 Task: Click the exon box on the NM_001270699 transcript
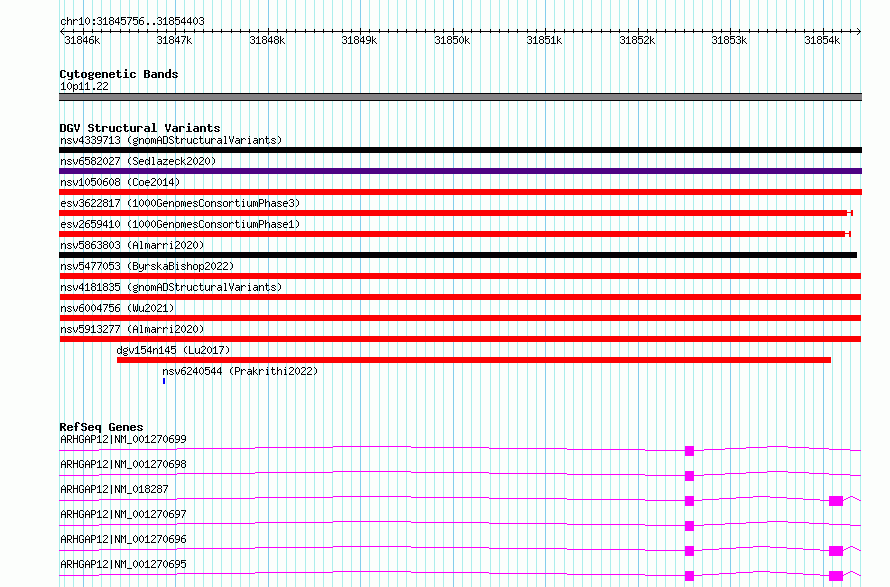tap(689, 451)
